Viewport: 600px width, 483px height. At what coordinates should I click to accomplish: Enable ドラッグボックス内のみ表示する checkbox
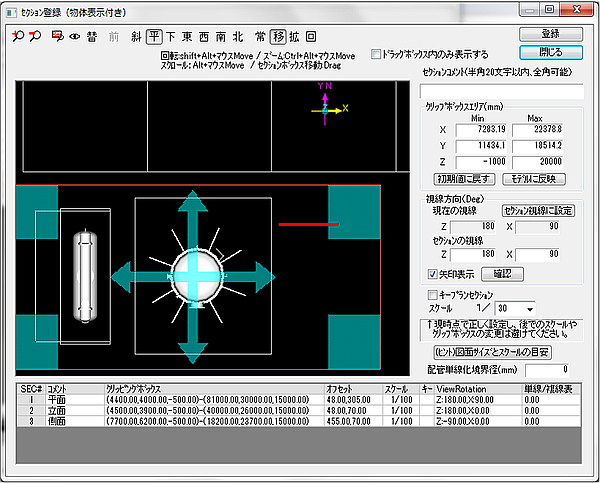[376, 55]
